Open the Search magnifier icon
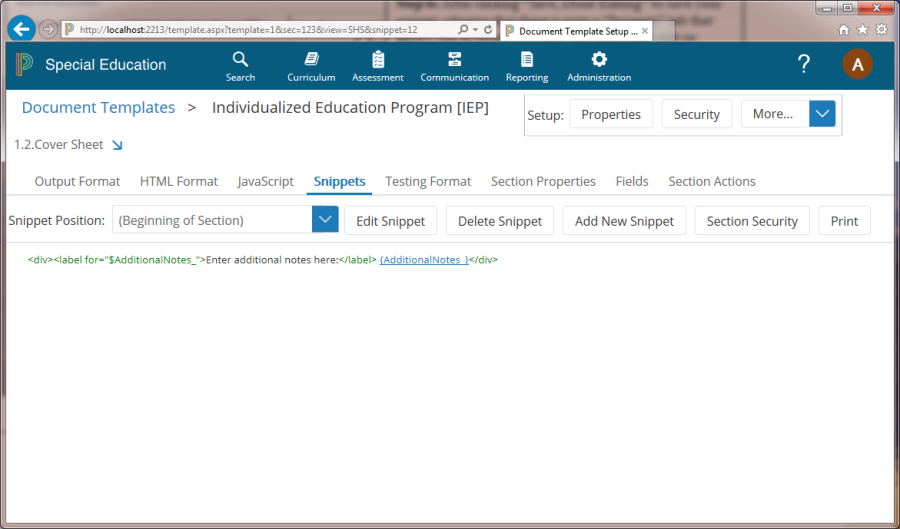 point(240,60)
